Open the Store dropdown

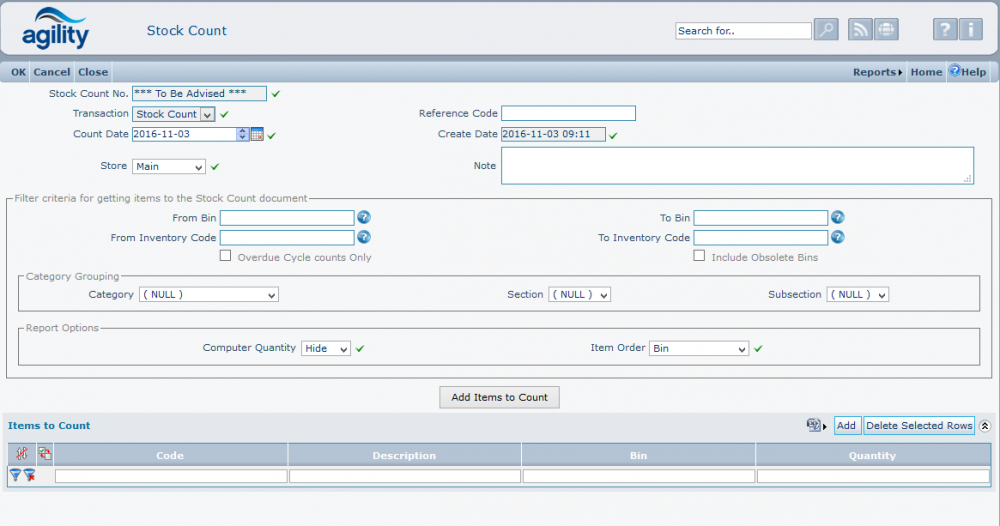coord(169,167)
